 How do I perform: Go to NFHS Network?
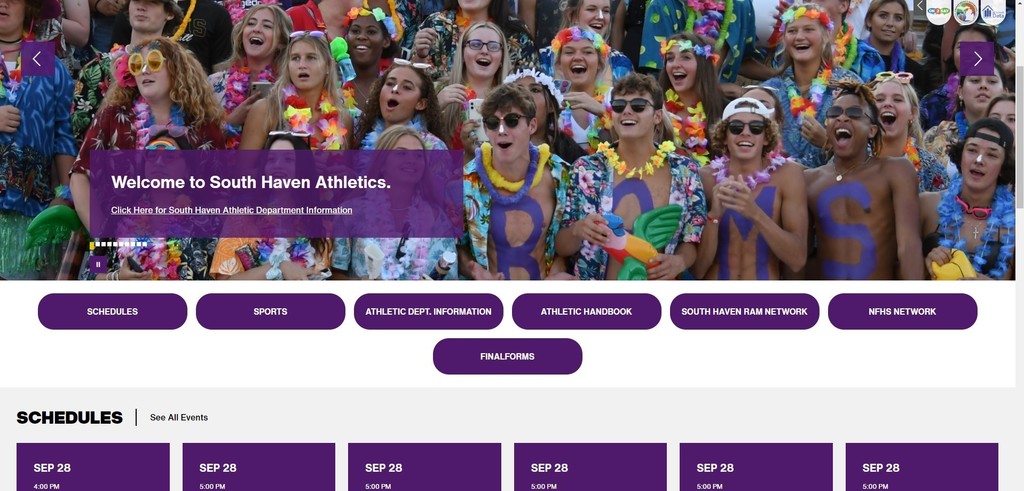903,311
